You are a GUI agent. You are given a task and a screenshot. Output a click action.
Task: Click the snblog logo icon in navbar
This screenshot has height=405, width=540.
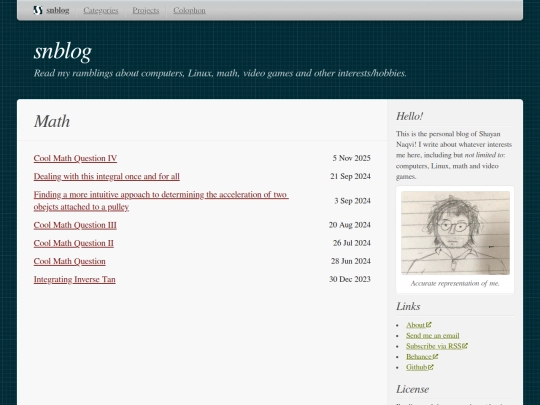tap(38, 10)
